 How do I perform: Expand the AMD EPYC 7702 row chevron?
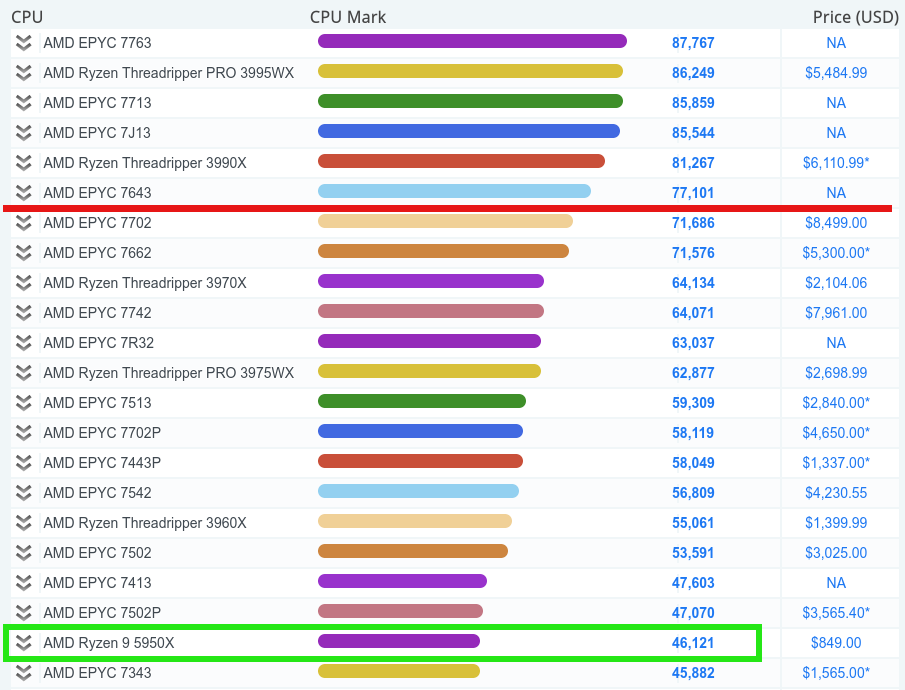24,223
